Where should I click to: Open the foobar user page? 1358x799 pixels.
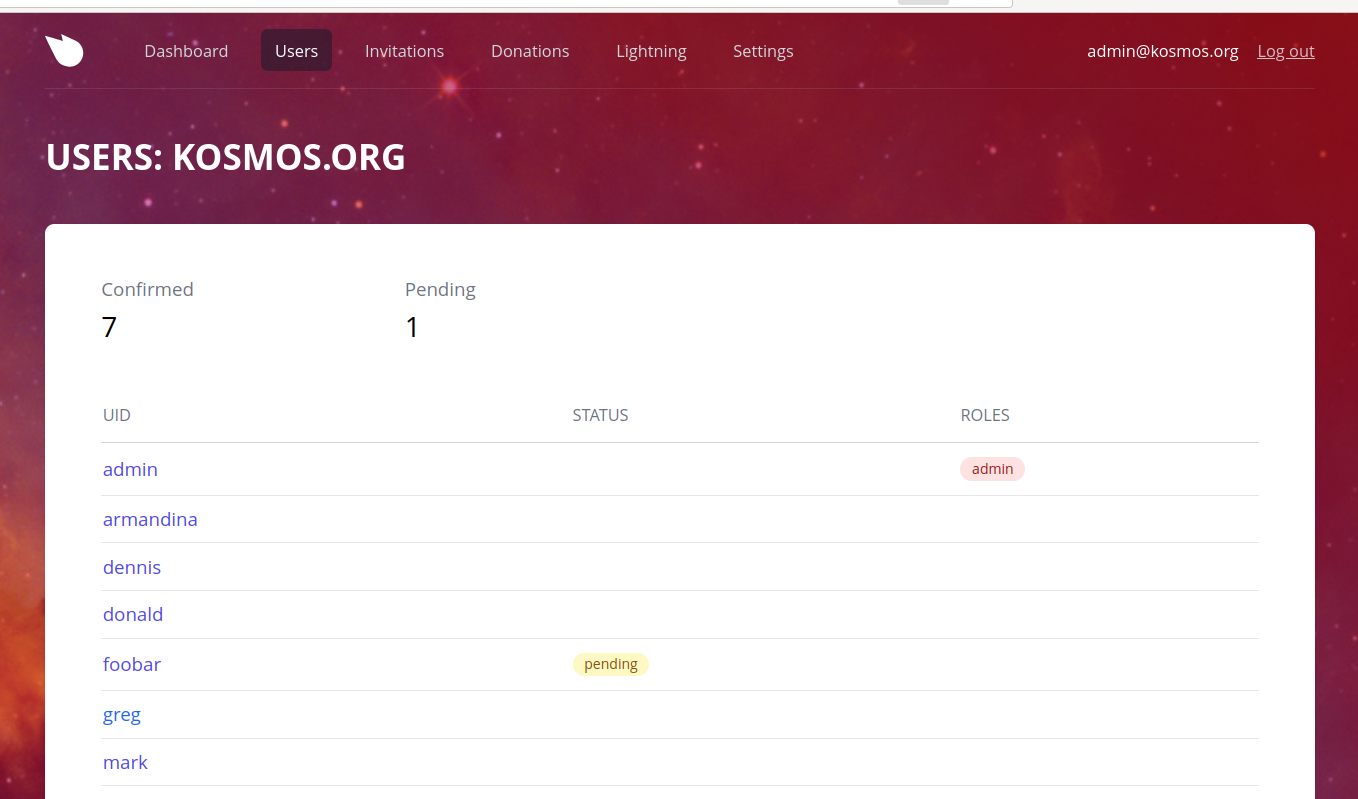click(132, 664)
